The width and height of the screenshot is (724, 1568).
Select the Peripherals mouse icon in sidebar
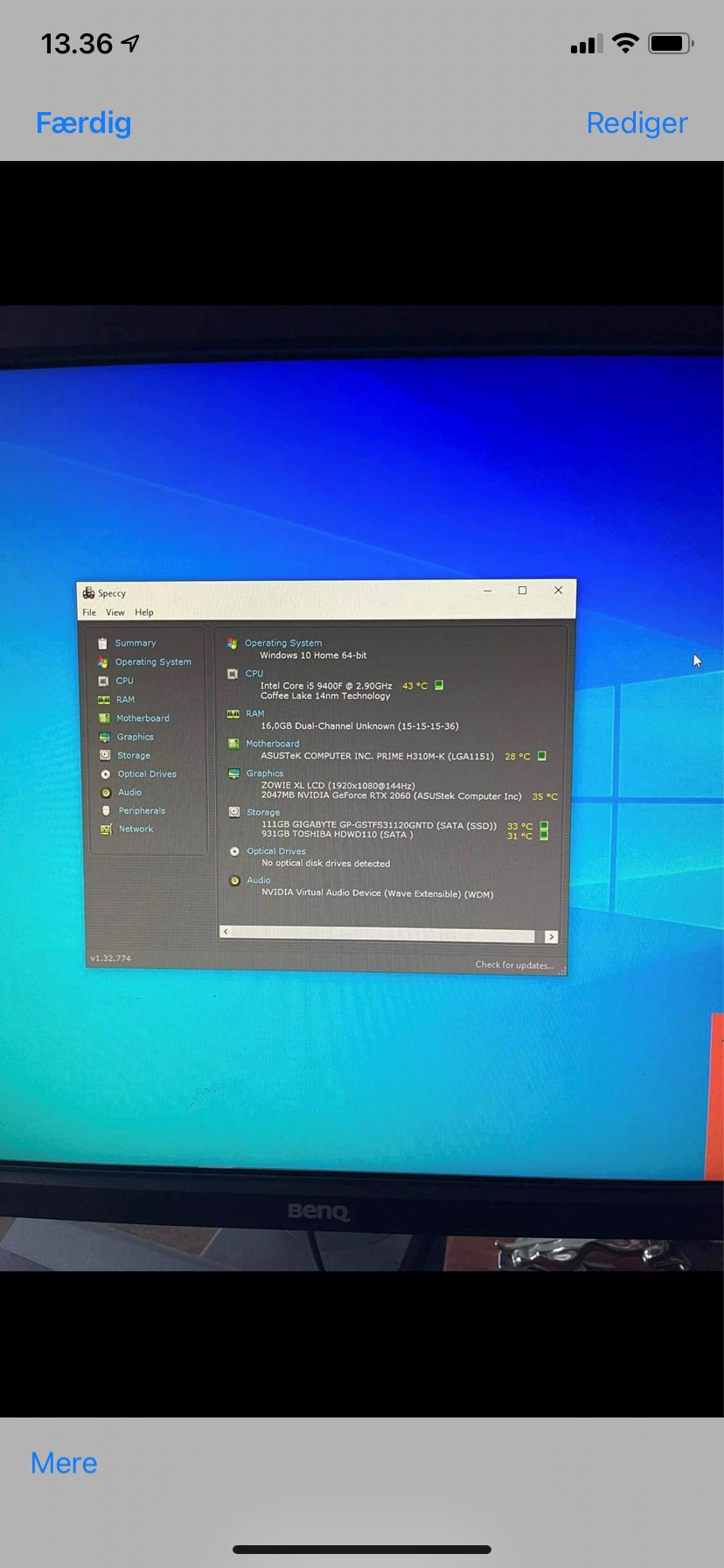coord(106,811)
